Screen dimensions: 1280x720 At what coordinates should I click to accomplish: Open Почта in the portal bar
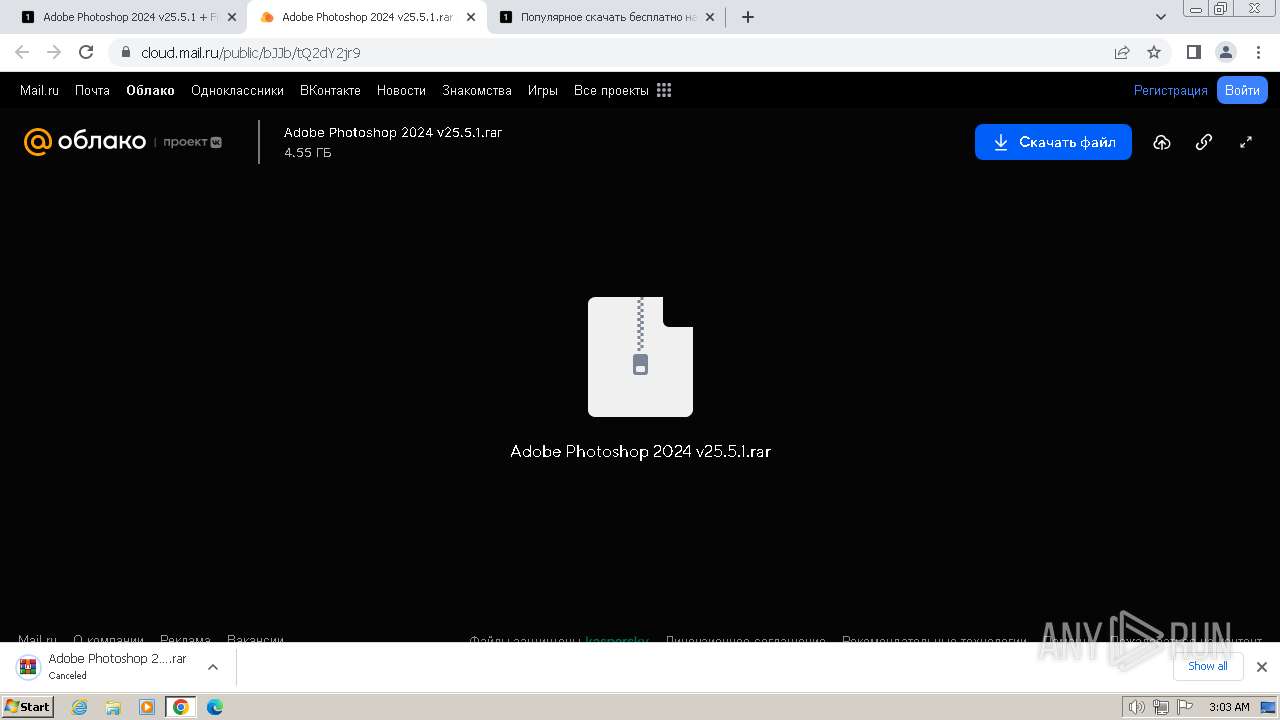(x=92, y=90)
